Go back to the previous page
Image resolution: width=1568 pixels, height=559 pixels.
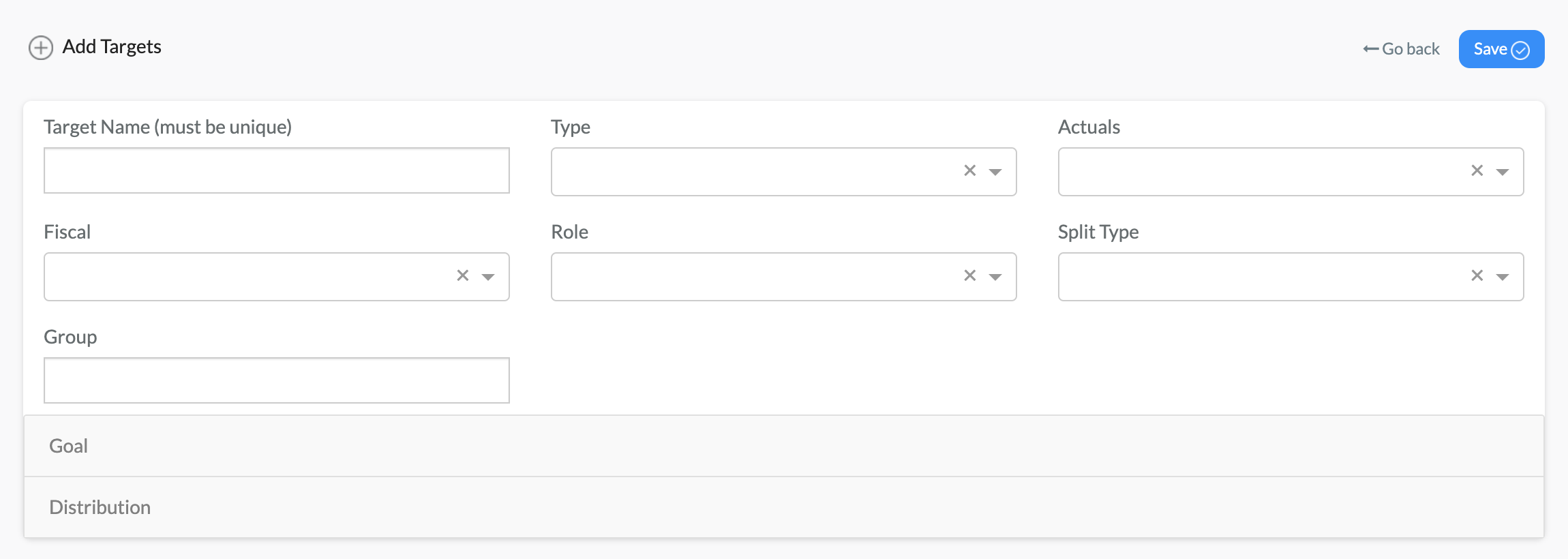1402,49
